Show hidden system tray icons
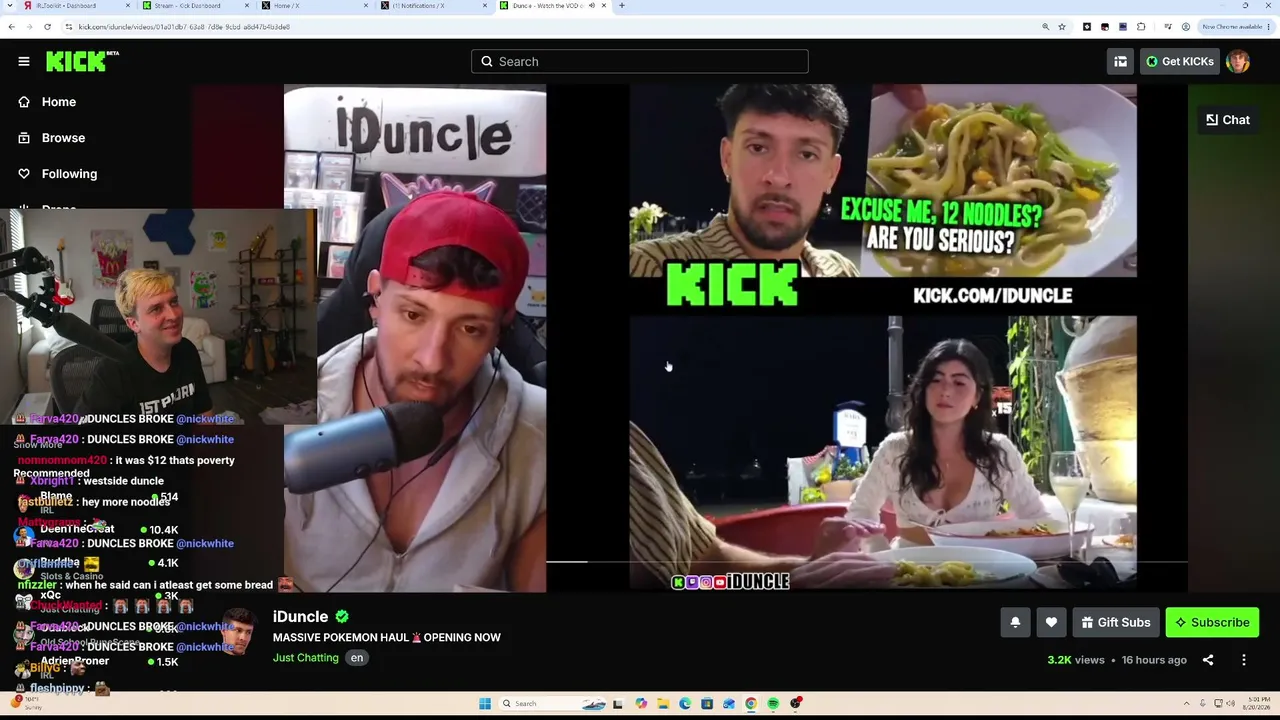Image resolution: width=1280 pixels, height=720 pixels. click(x=1187, y=704)
